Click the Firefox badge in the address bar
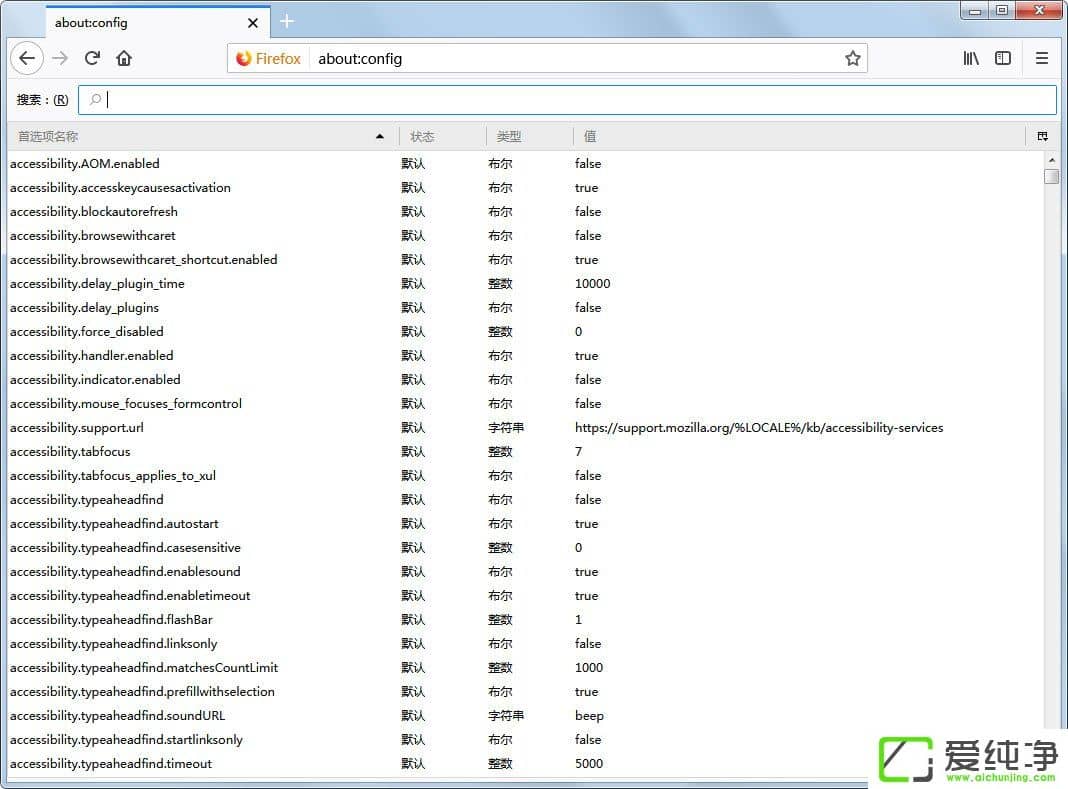This screenshot has width=1068, height=789. 267,58
